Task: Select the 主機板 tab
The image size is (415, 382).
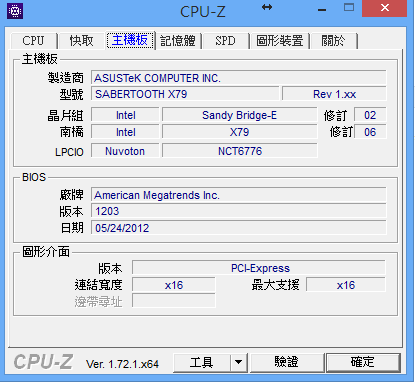Action: click(130, 40)
